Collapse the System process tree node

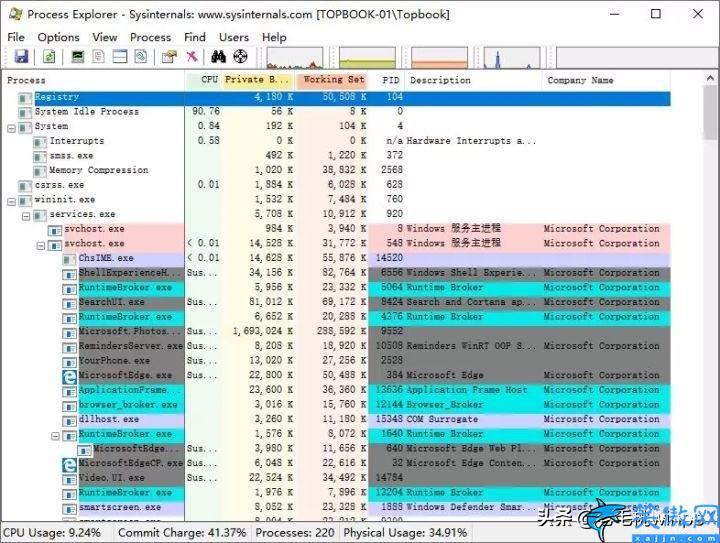pos(11,128)
